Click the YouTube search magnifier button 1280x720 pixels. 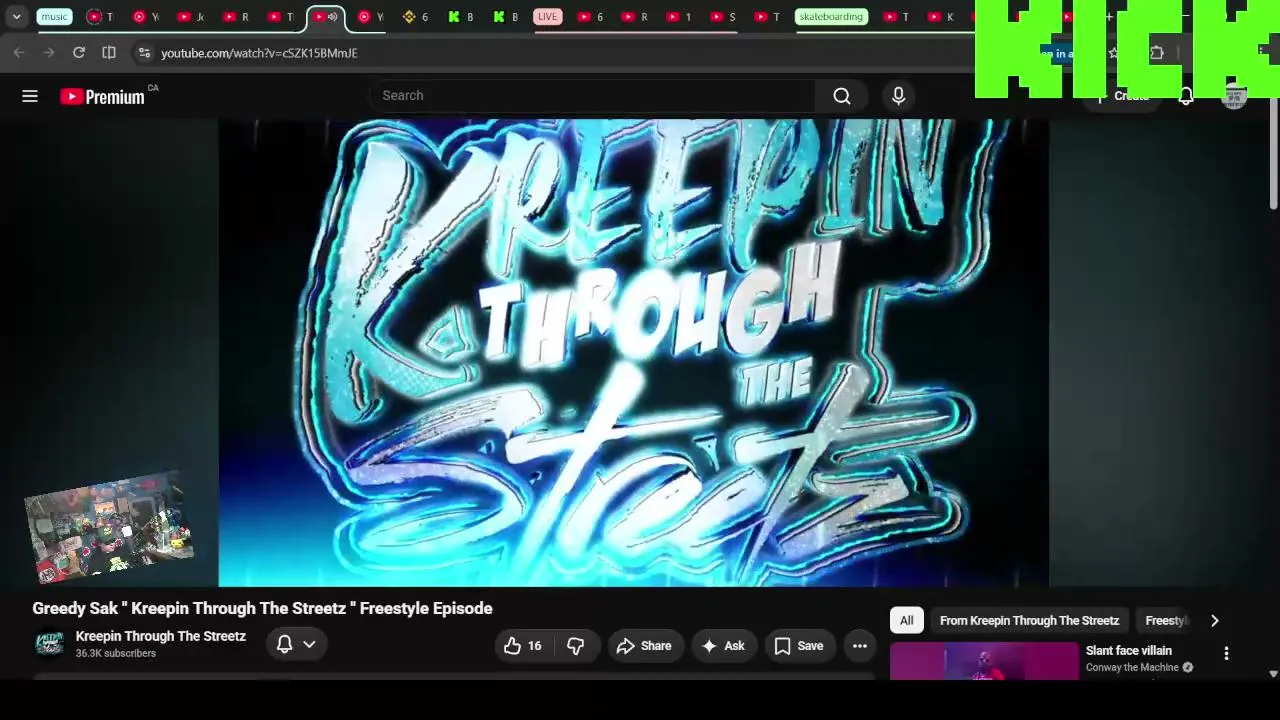tap(842, 96)
